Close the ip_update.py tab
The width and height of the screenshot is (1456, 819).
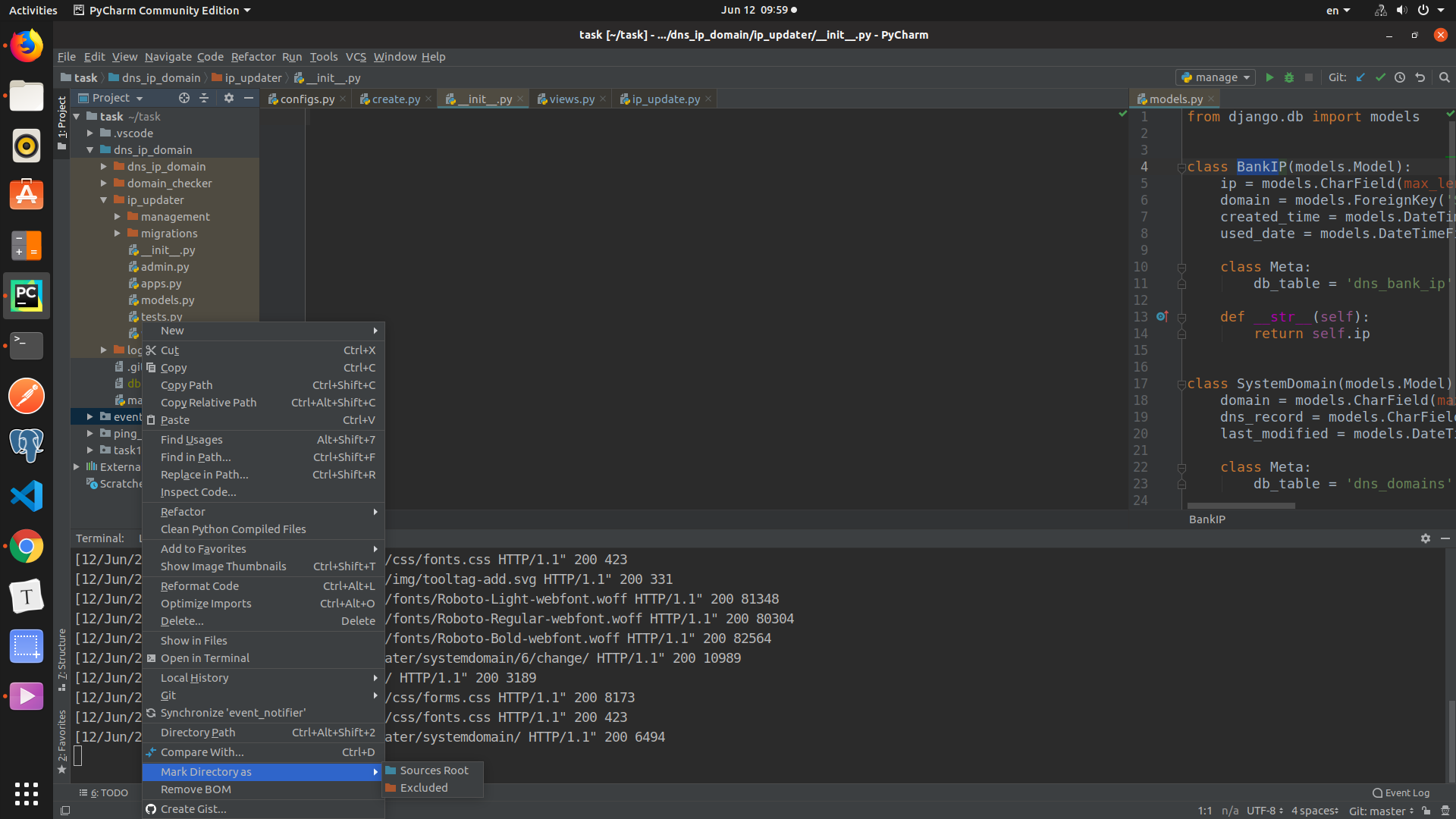pos(708,99)
